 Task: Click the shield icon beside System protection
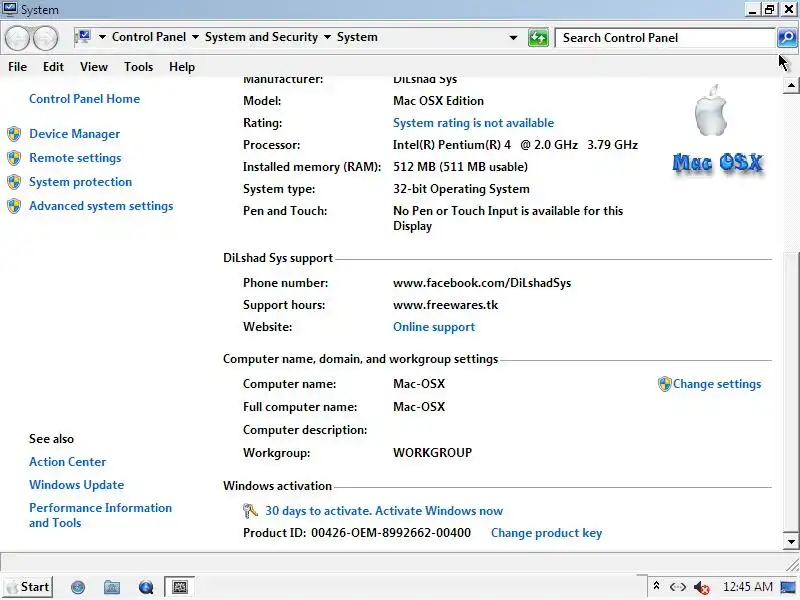pos(14,182)
